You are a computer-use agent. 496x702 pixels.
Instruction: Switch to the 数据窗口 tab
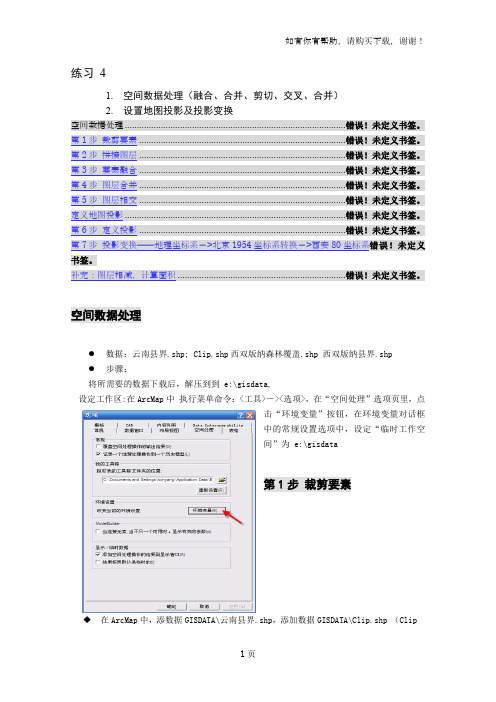tap(134, 431)
